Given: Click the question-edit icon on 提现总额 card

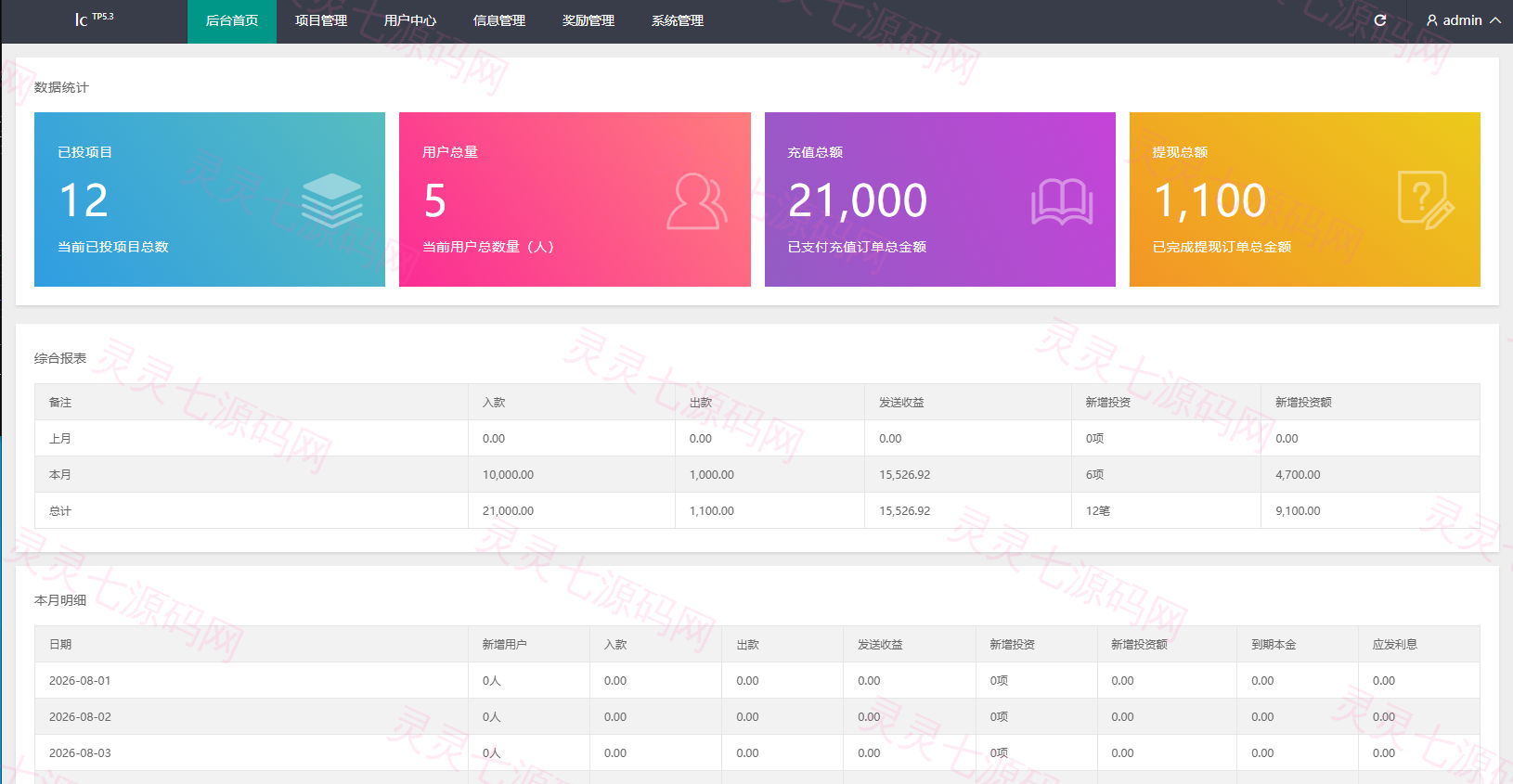Looking at the screenshot, I should coord(1426,200).
